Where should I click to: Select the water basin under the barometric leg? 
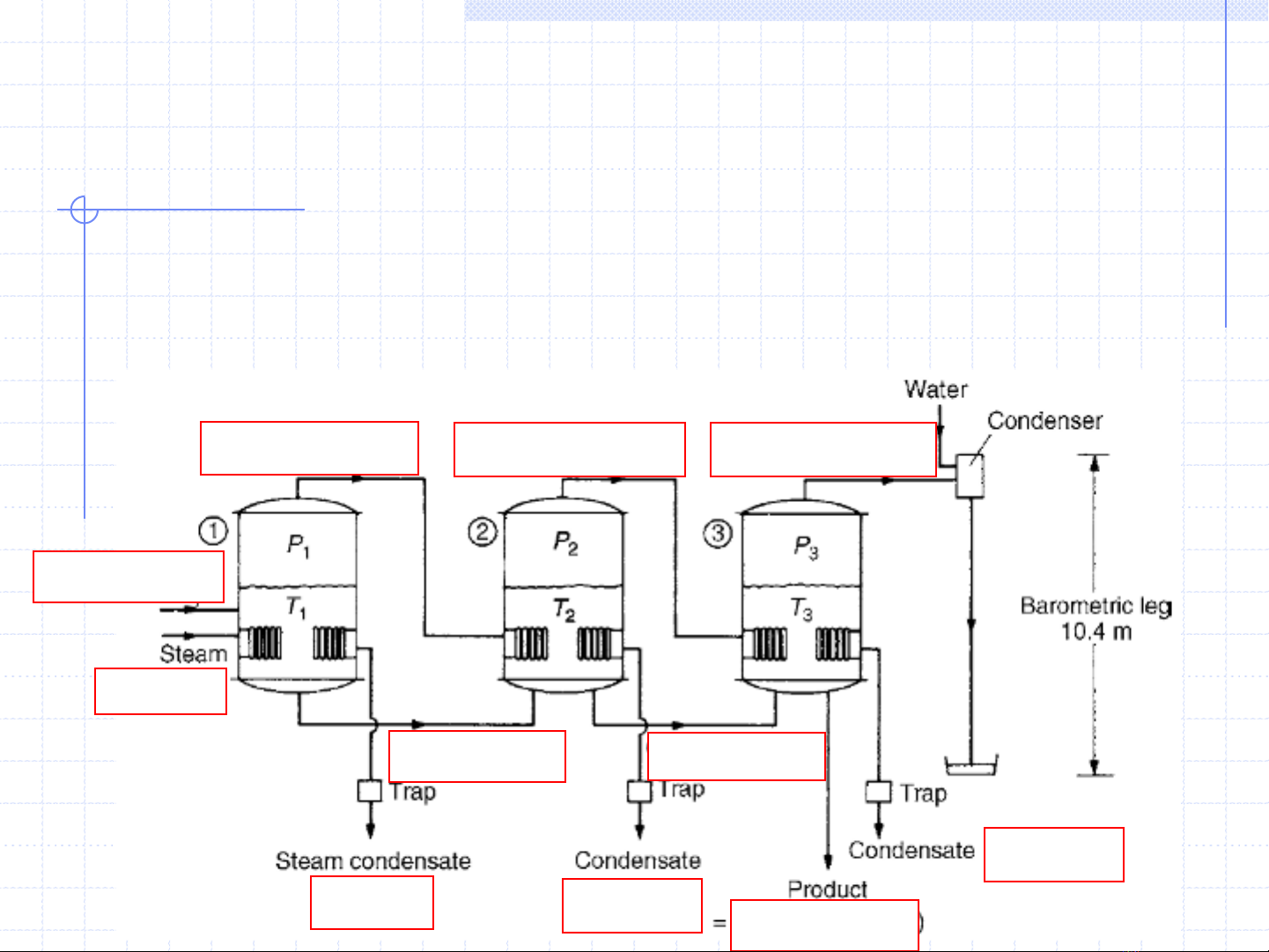coord(970,765)
